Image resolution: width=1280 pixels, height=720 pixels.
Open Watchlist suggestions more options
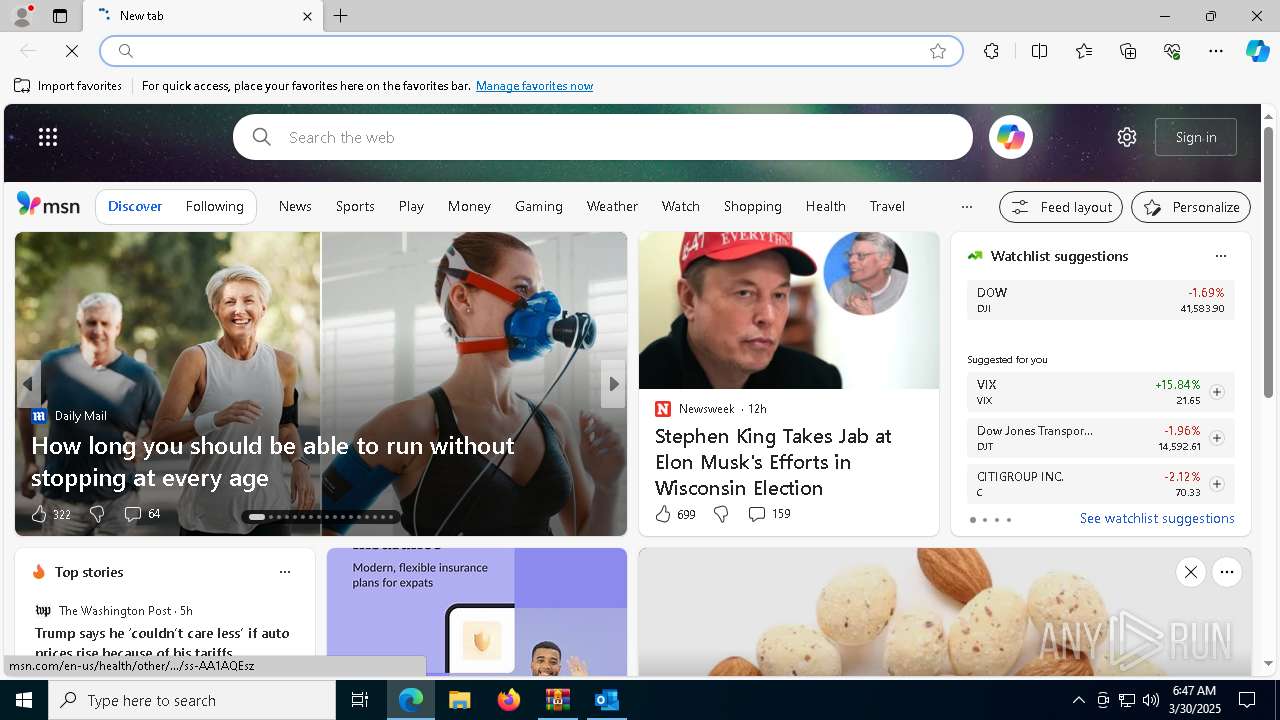(1220, 256)
